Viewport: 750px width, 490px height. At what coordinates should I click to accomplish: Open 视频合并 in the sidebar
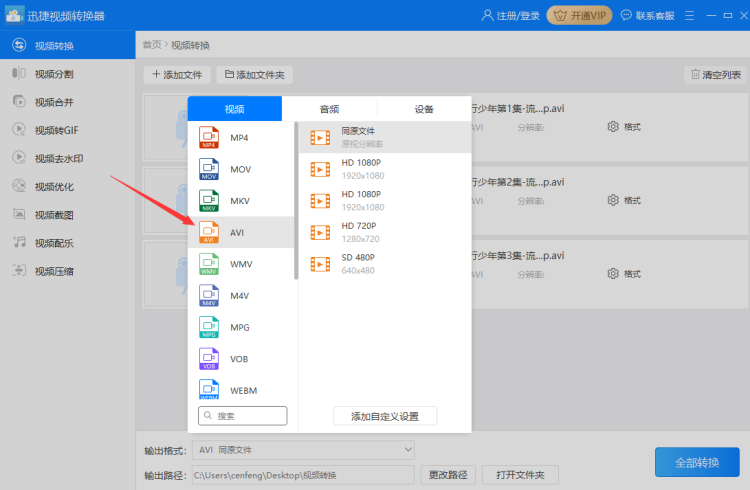pyautogui.click(x=67, y=102)
